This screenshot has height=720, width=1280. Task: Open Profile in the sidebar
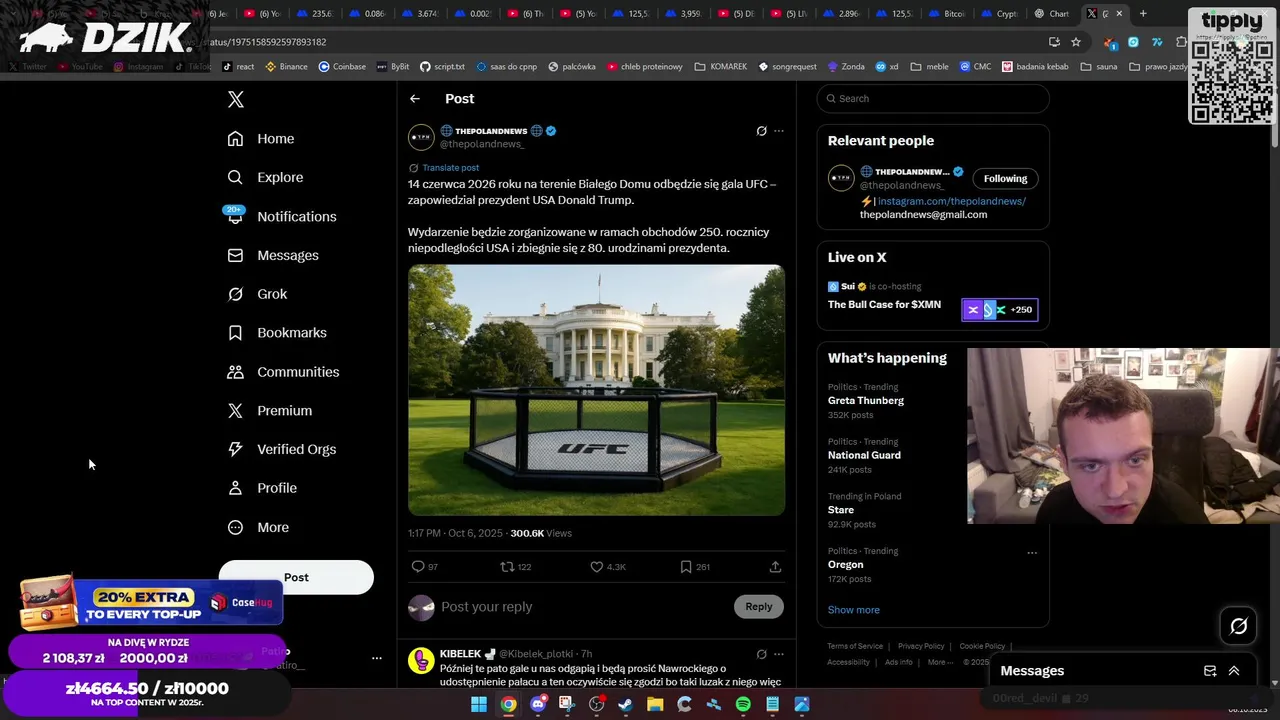click(262, 488)
